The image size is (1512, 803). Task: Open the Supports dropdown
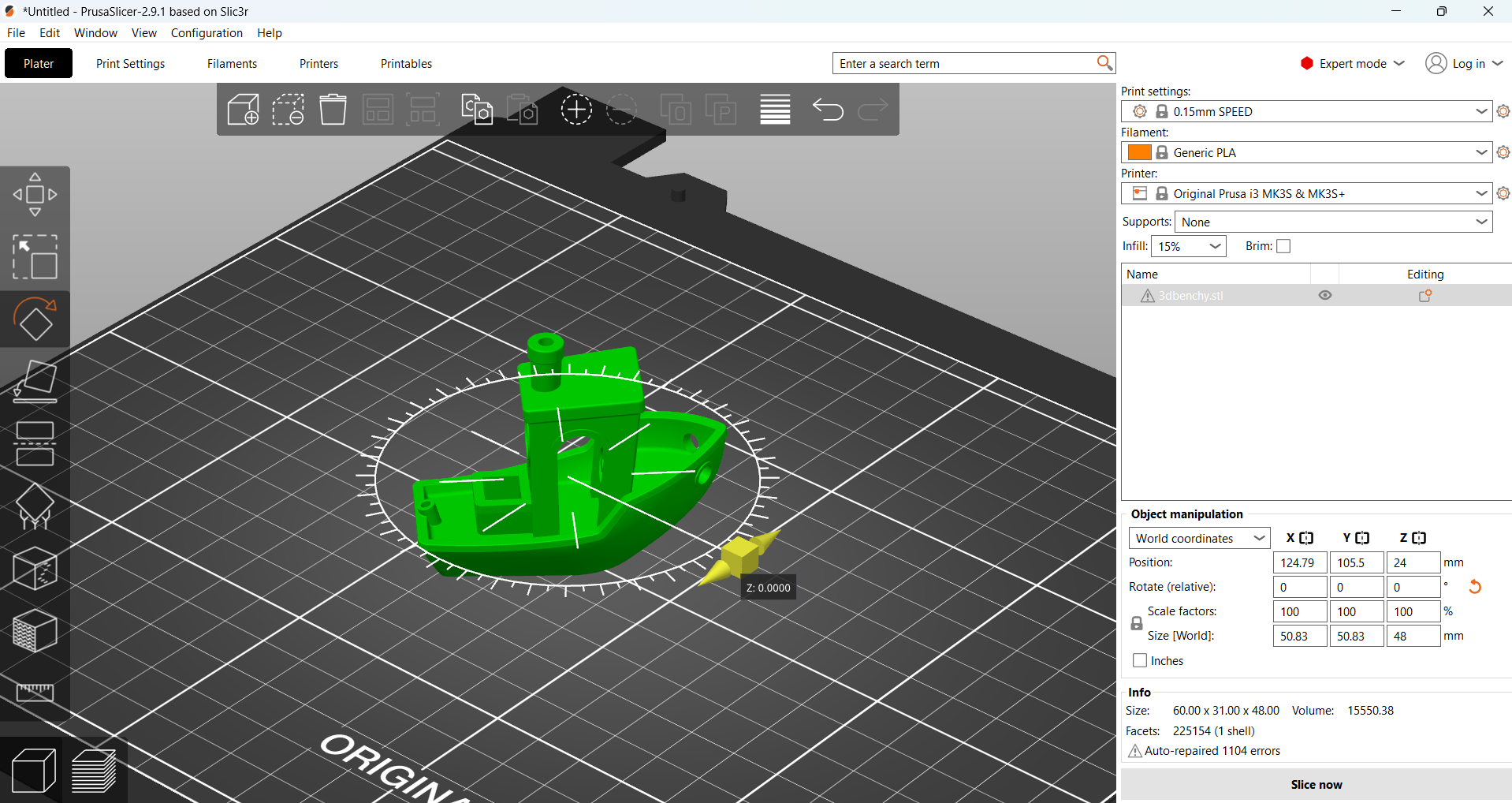point(1334,222)
